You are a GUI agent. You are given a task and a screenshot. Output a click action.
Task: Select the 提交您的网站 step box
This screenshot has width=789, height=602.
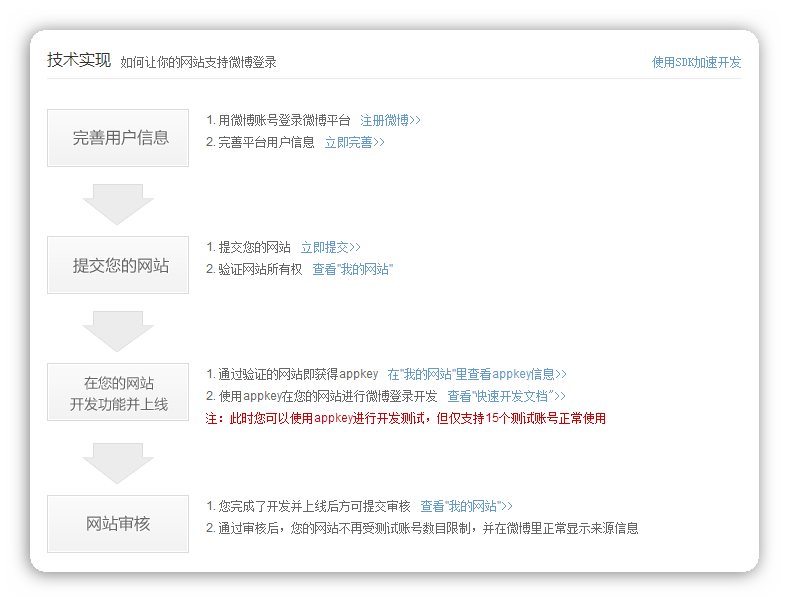[118, 265]
